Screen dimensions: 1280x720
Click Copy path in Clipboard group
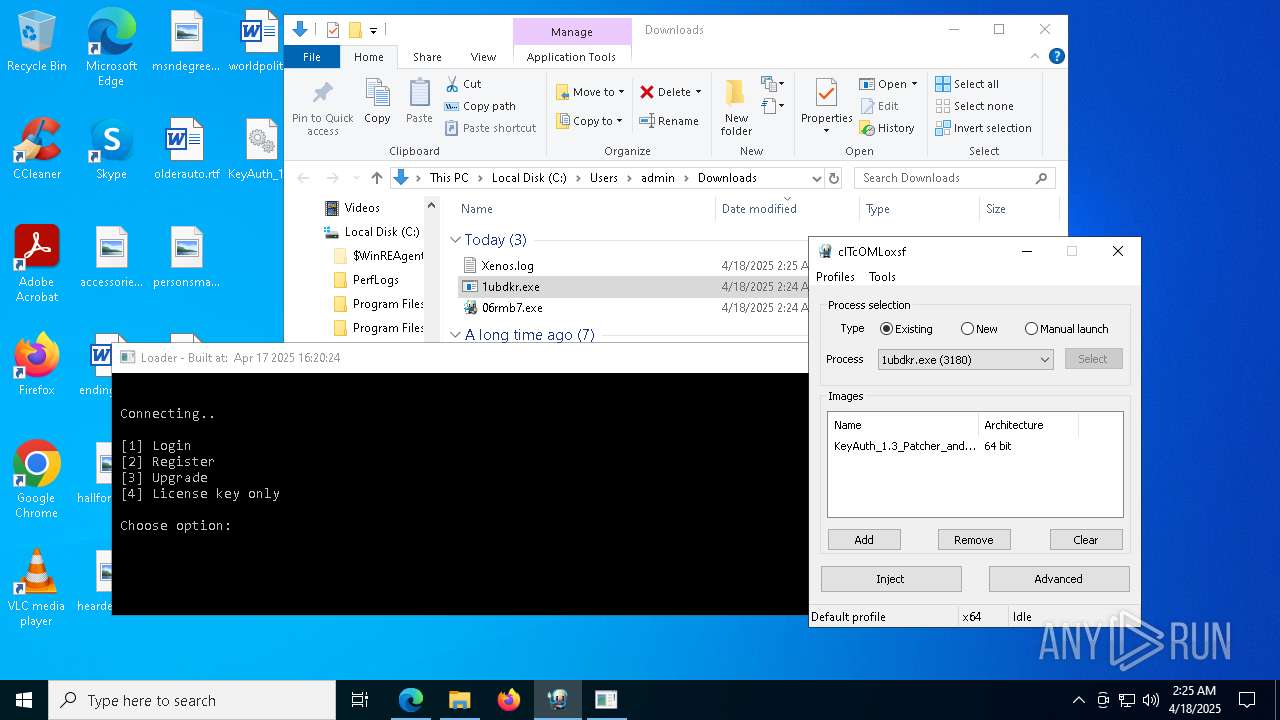tap(480, 106)
